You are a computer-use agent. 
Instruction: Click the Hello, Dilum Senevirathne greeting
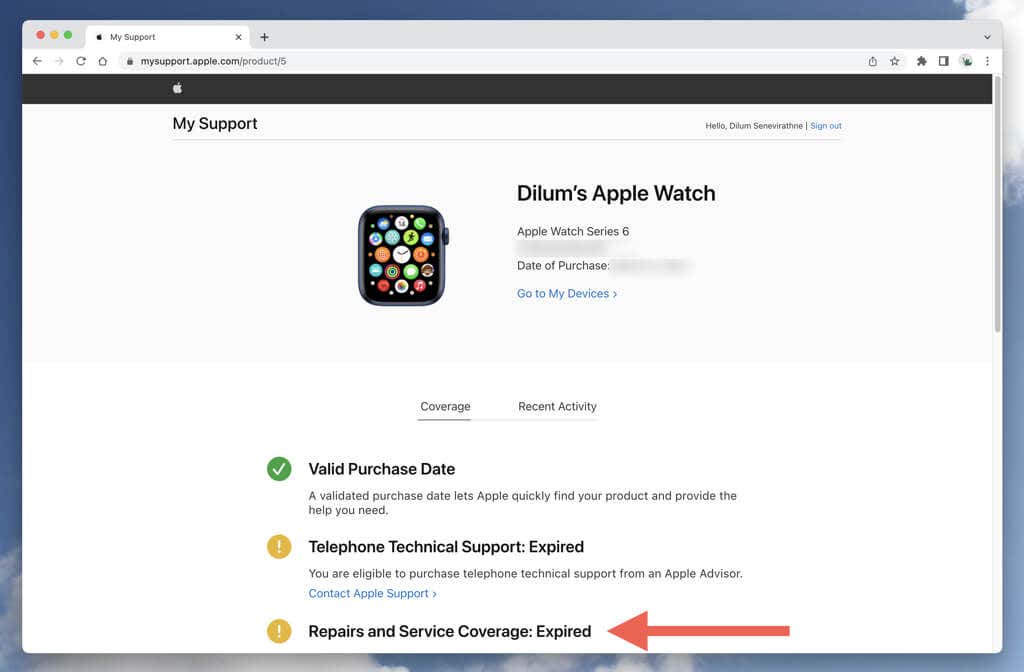tap(754, 125)
